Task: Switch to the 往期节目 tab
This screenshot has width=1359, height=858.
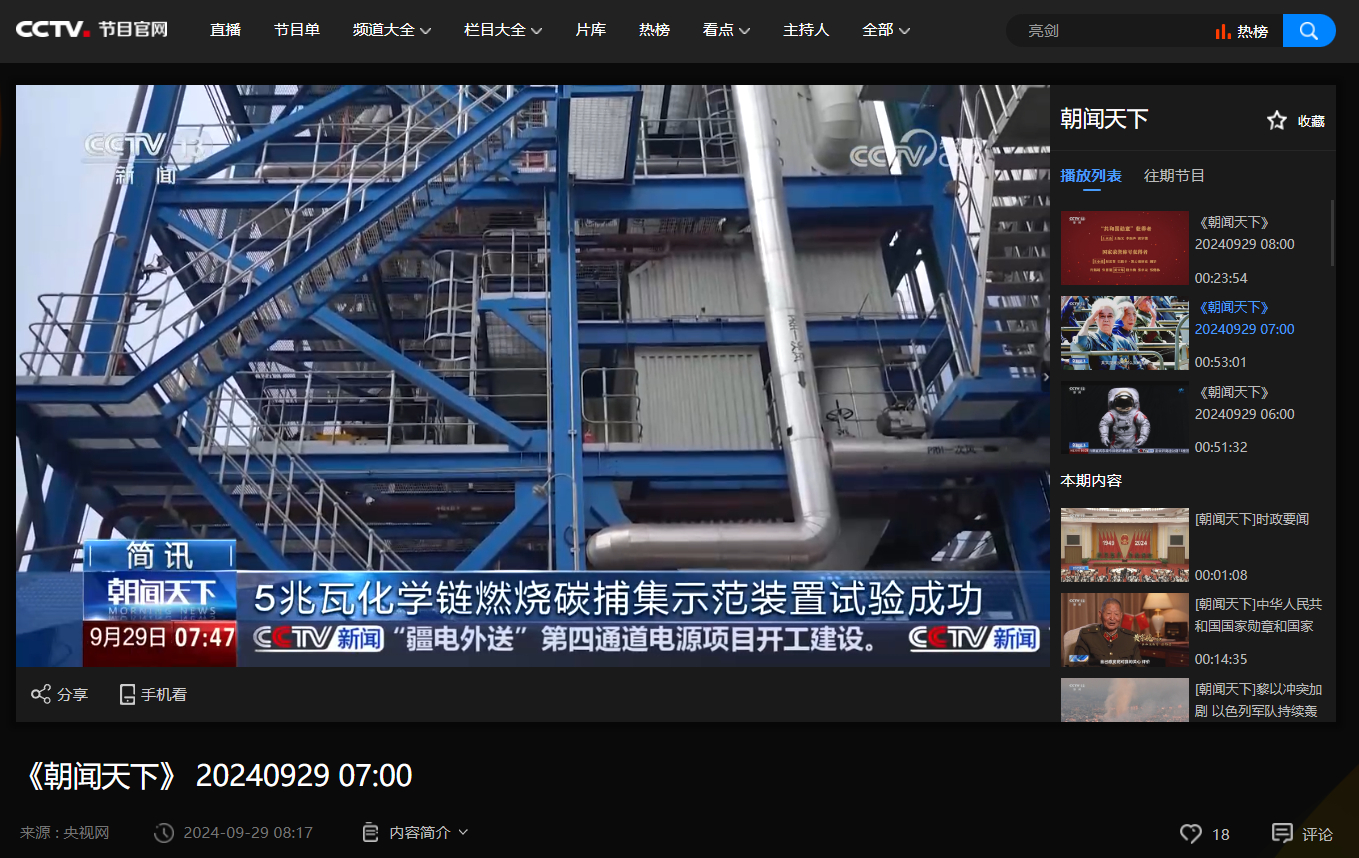Action: click(x=1174, y=176)
